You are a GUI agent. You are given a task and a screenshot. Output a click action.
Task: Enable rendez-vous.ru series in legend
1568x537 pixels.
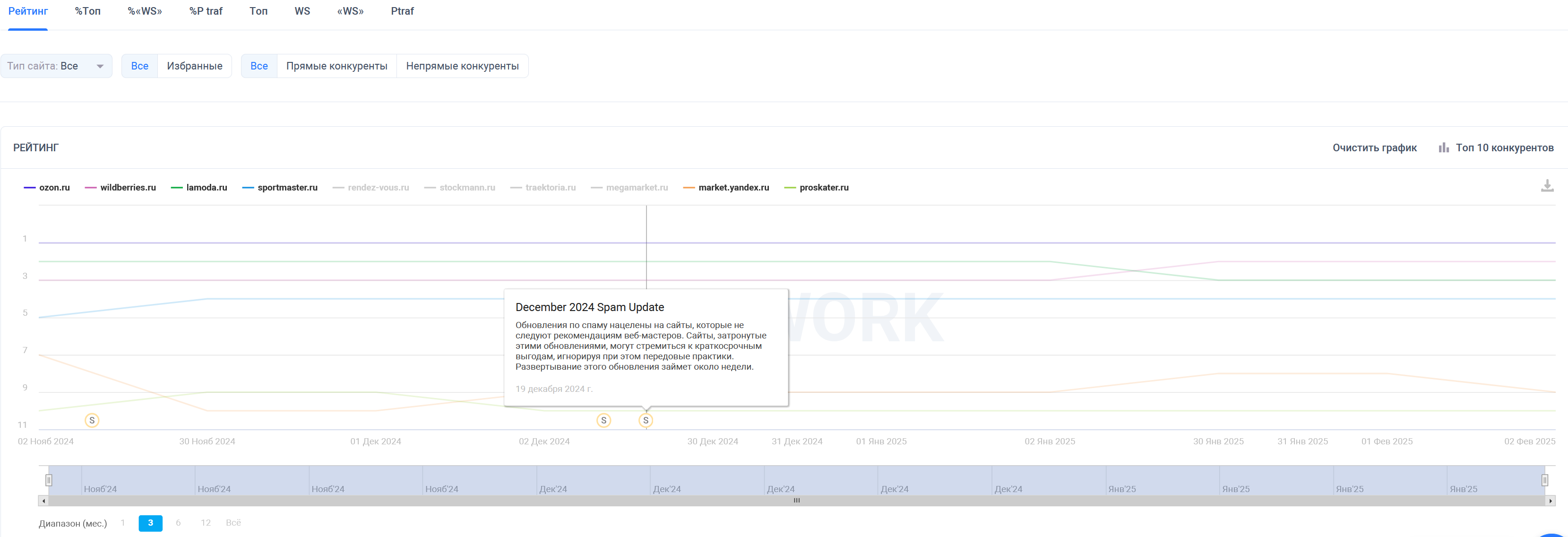(x=370, y=188)
